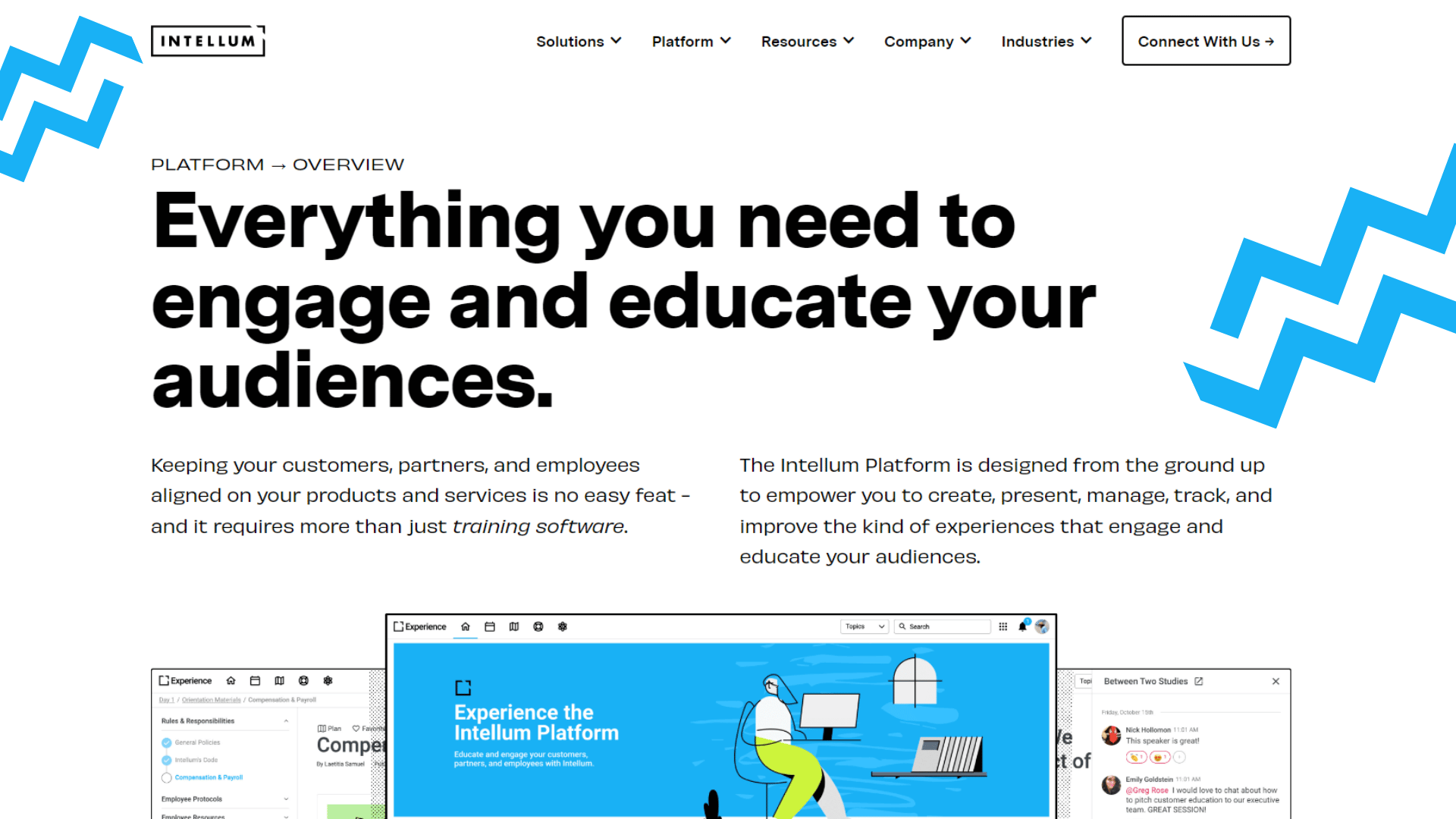1456x819 pixels.
Task: Expand the Industries dropdown menu
Action: pyautogui.click(x=1048, y=41)
